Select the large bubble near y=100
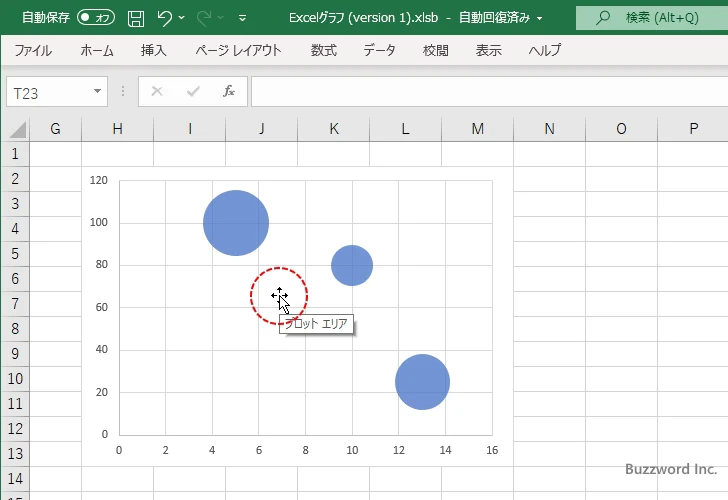 coord(236,223)
